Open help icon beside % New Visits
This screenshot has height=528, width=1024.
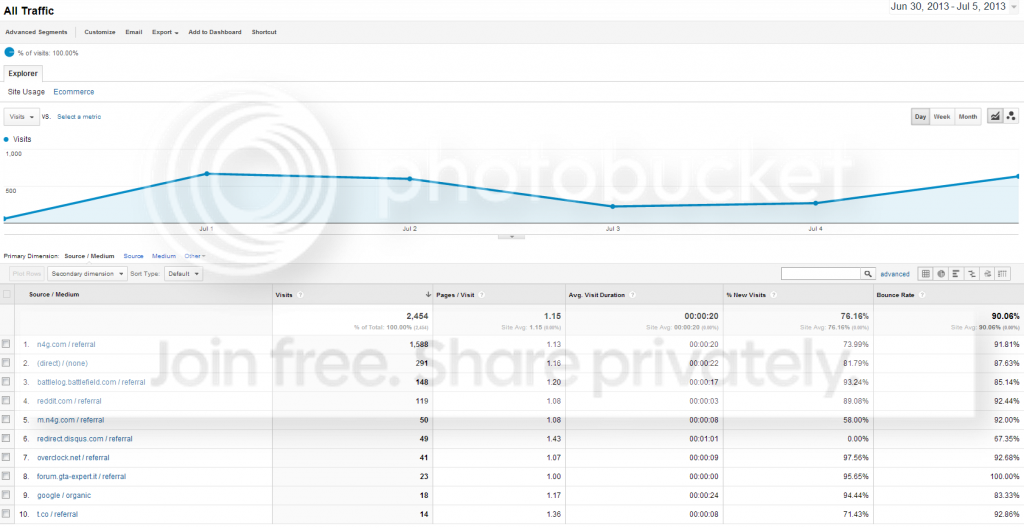(x=773, y=295)
